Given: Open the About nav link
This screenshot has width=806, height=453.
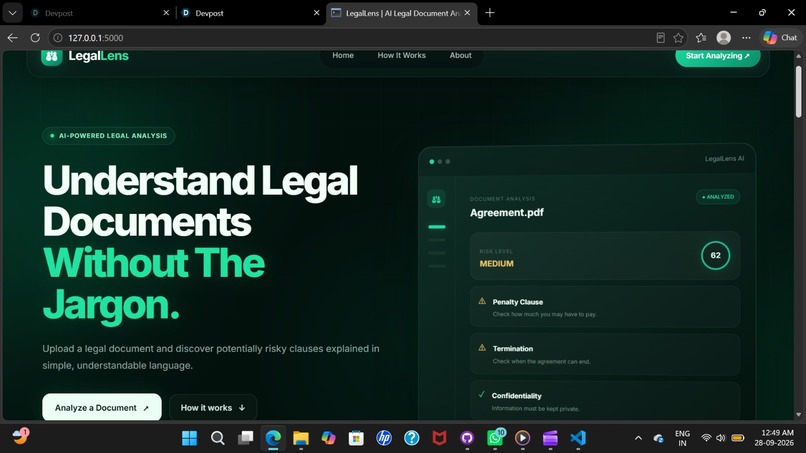Looking at the screenshot, I should [x=461, y=56].
